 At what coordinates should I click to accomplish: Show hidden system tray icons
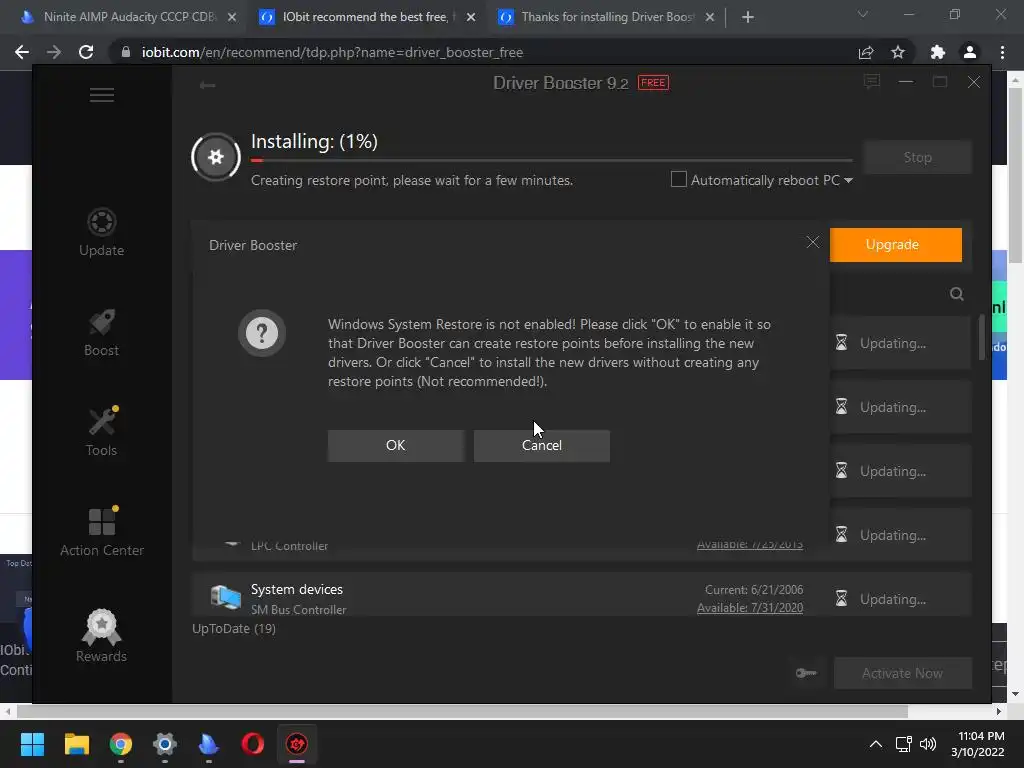pos(876,744)
